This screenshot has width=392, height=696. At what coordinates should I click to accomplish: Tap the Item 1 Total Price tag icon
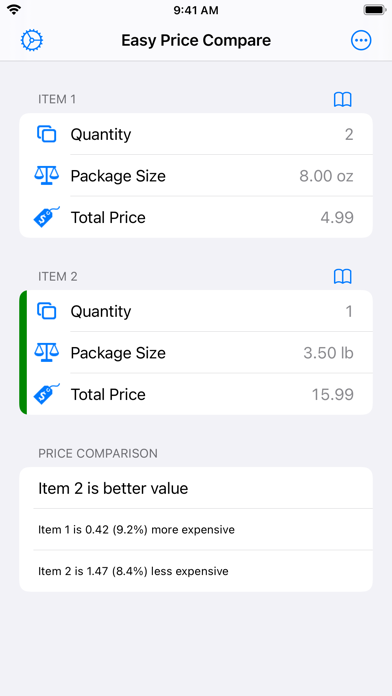[47, 217]
